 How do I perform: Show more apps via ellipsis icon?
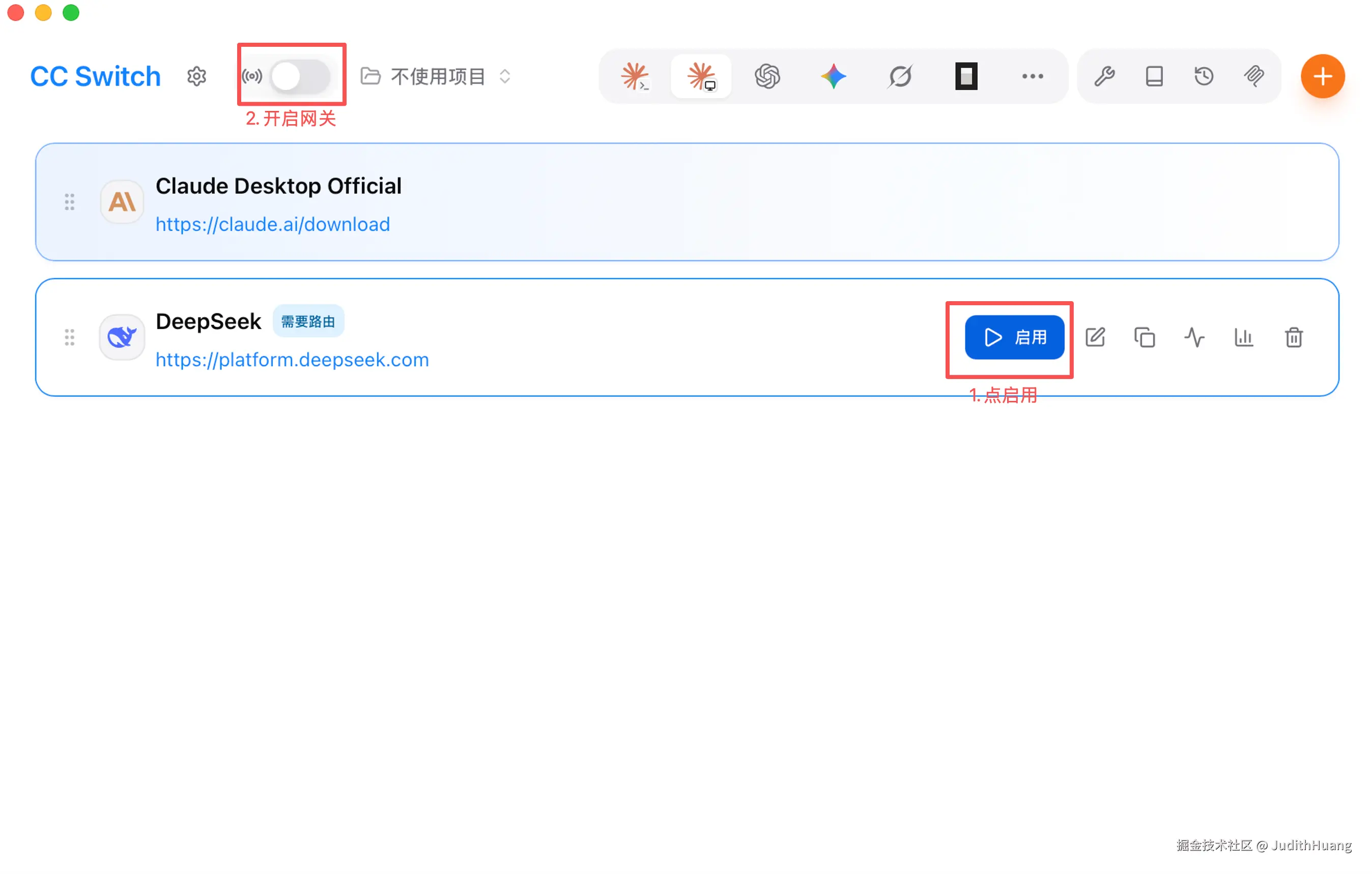[x=1033, y=76]
